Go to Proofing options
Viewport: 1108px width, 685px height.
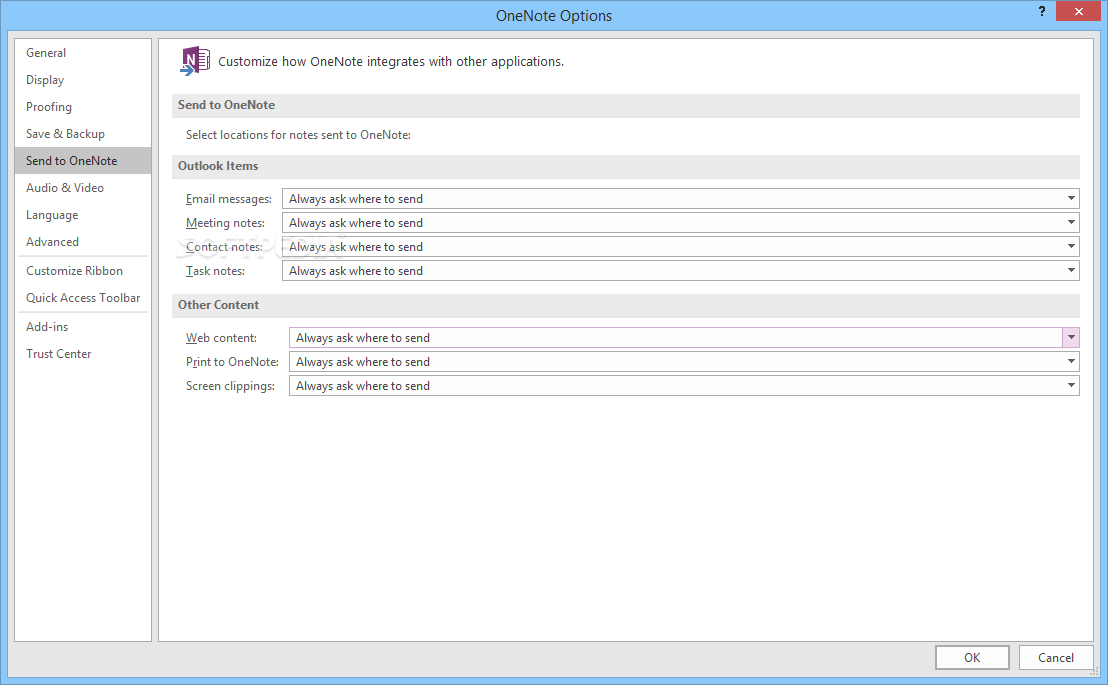click(83, 107)
